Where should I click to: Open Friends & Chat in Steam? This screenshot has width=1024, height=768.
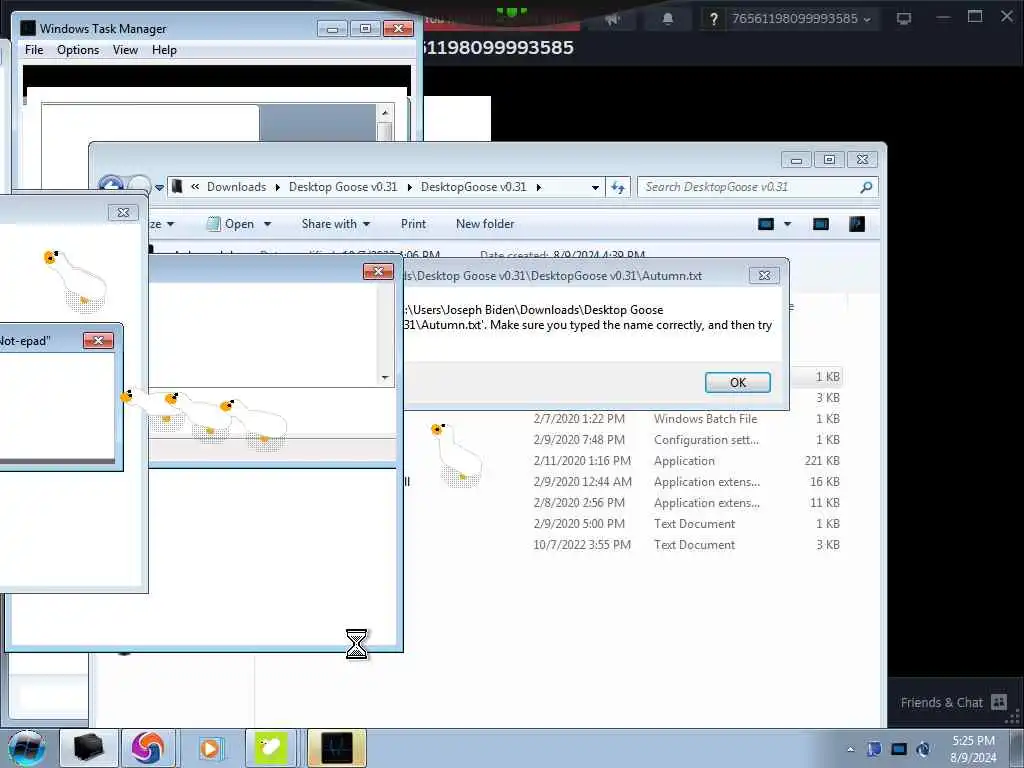pyautogui.click(x=953, y=703)
